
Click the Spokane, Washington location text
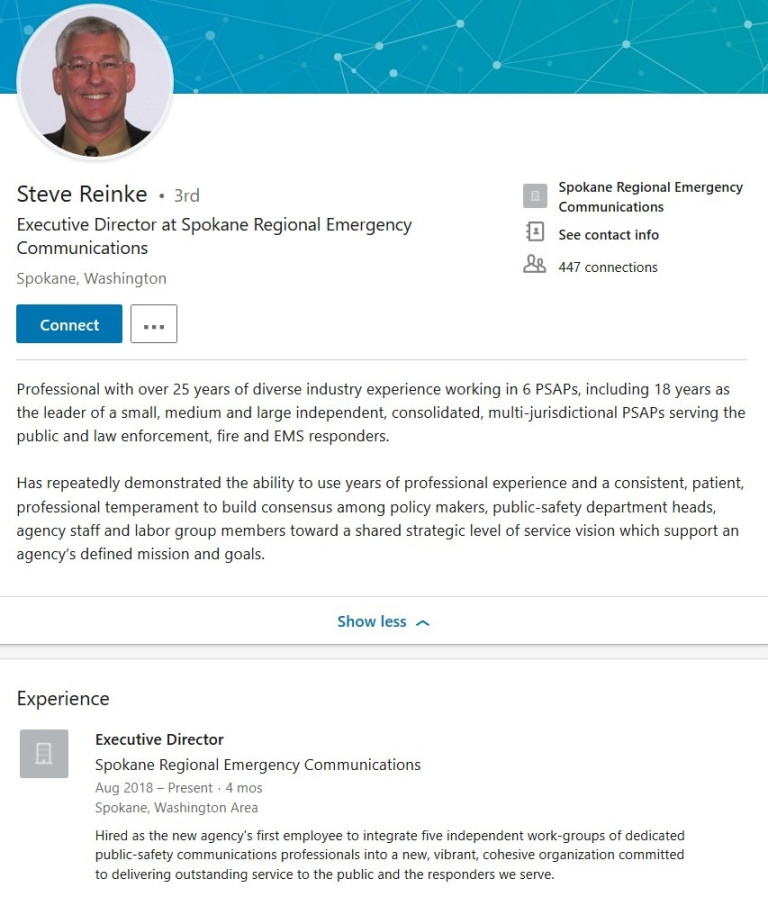[91, 279]
